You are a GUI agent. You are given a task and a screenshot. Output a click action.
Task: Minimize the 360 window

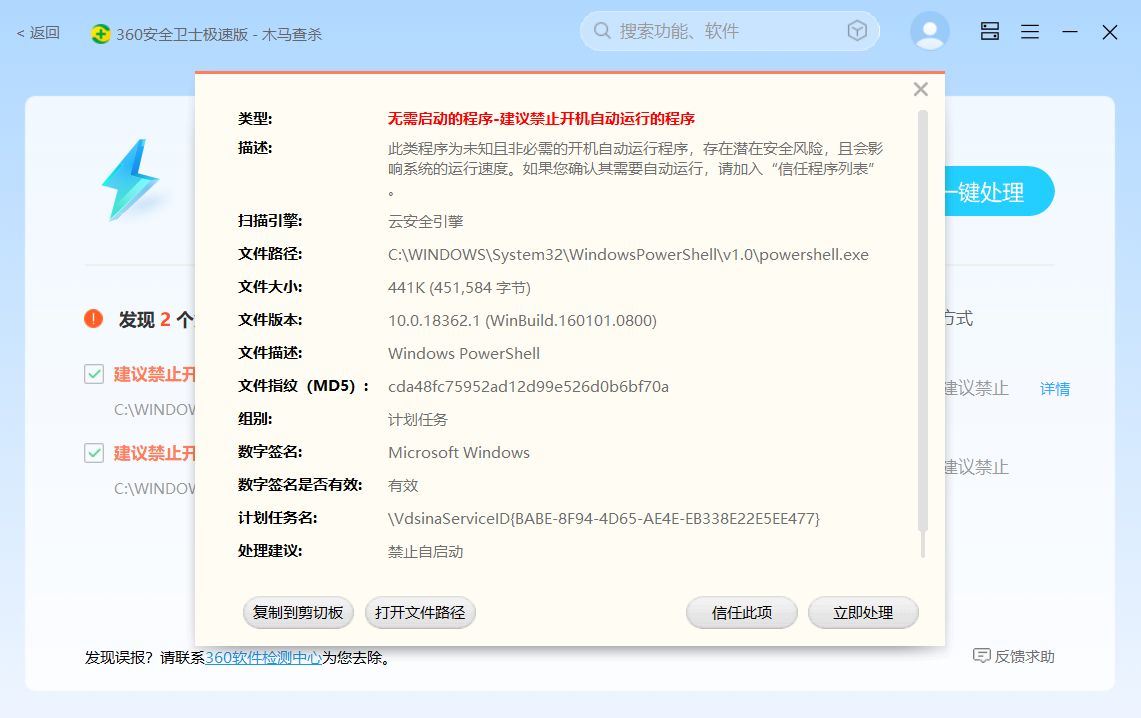1070,32
